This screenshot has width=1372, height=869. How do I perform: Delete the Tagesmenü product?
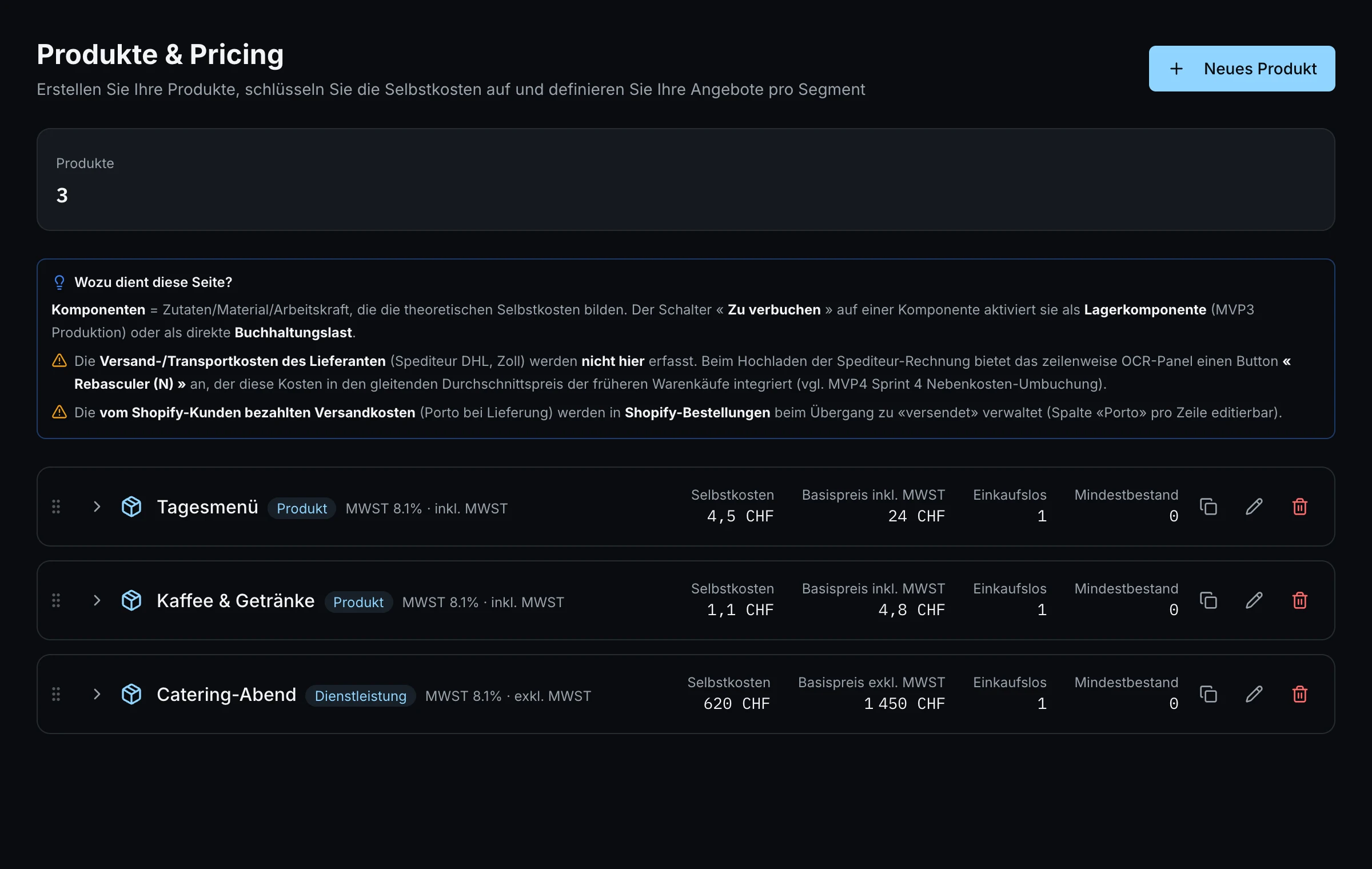[x=1300, y=507]
